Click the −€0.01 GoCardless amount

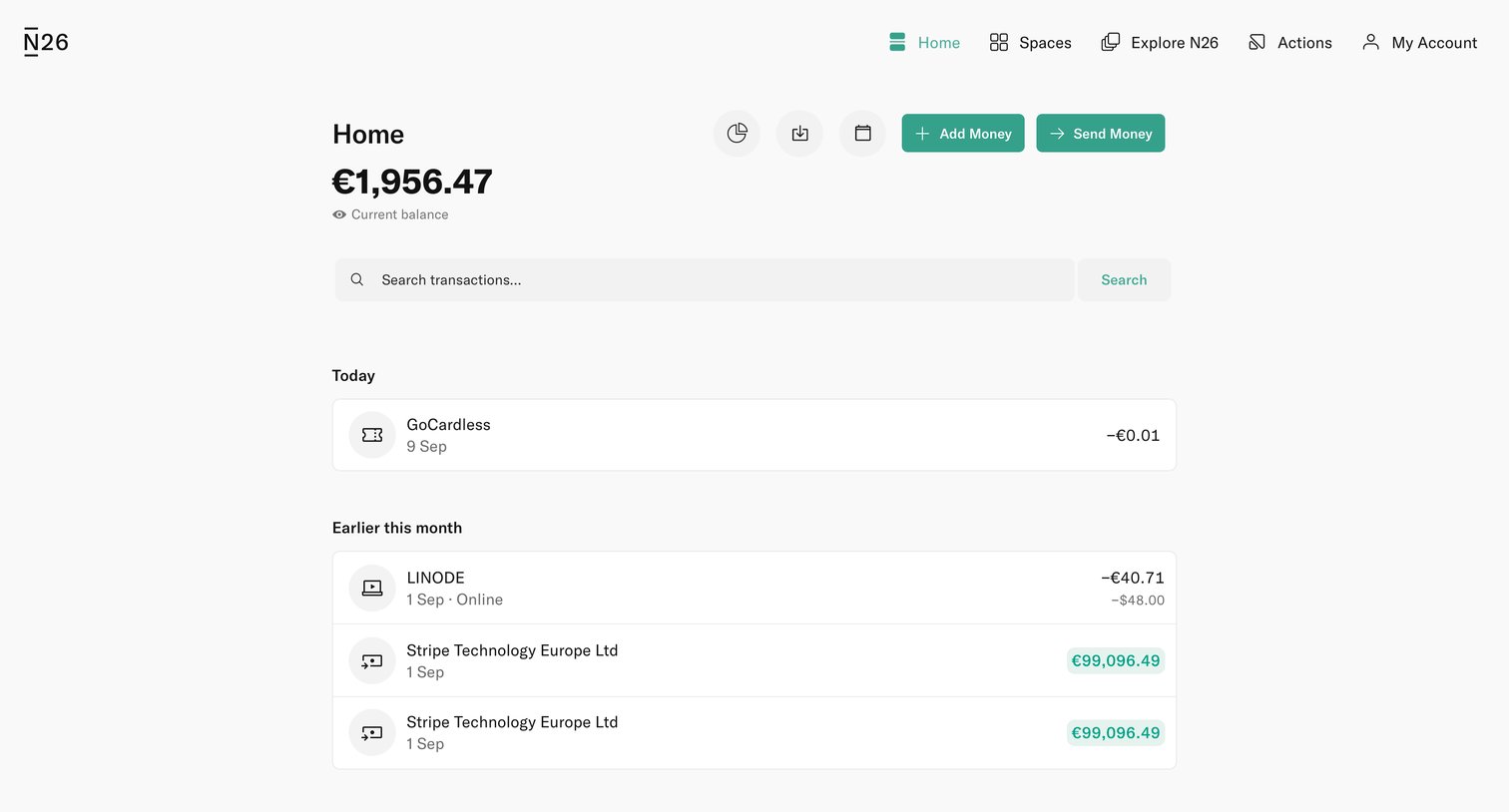pos(1133,435)
